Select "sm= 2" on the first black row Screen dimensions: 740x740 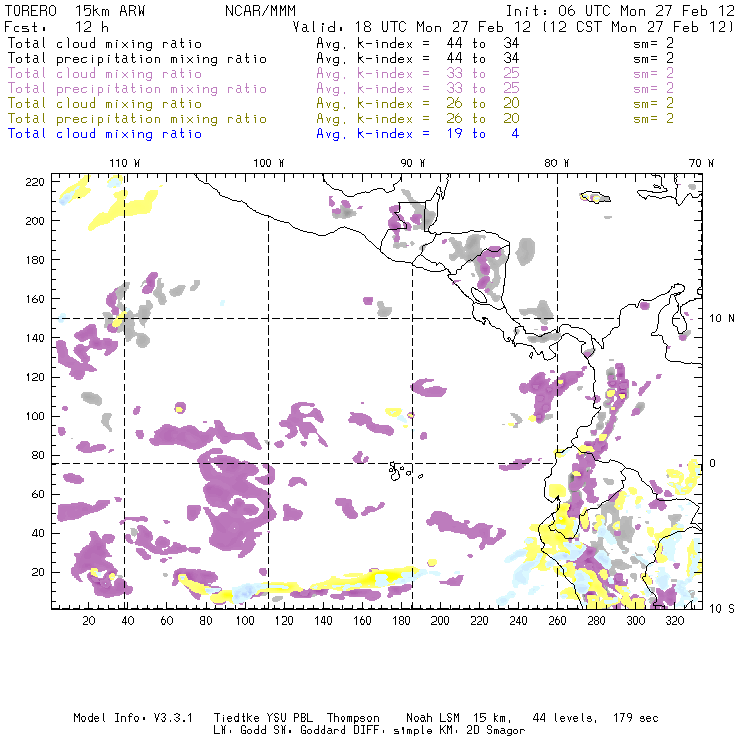coord(654,43)
